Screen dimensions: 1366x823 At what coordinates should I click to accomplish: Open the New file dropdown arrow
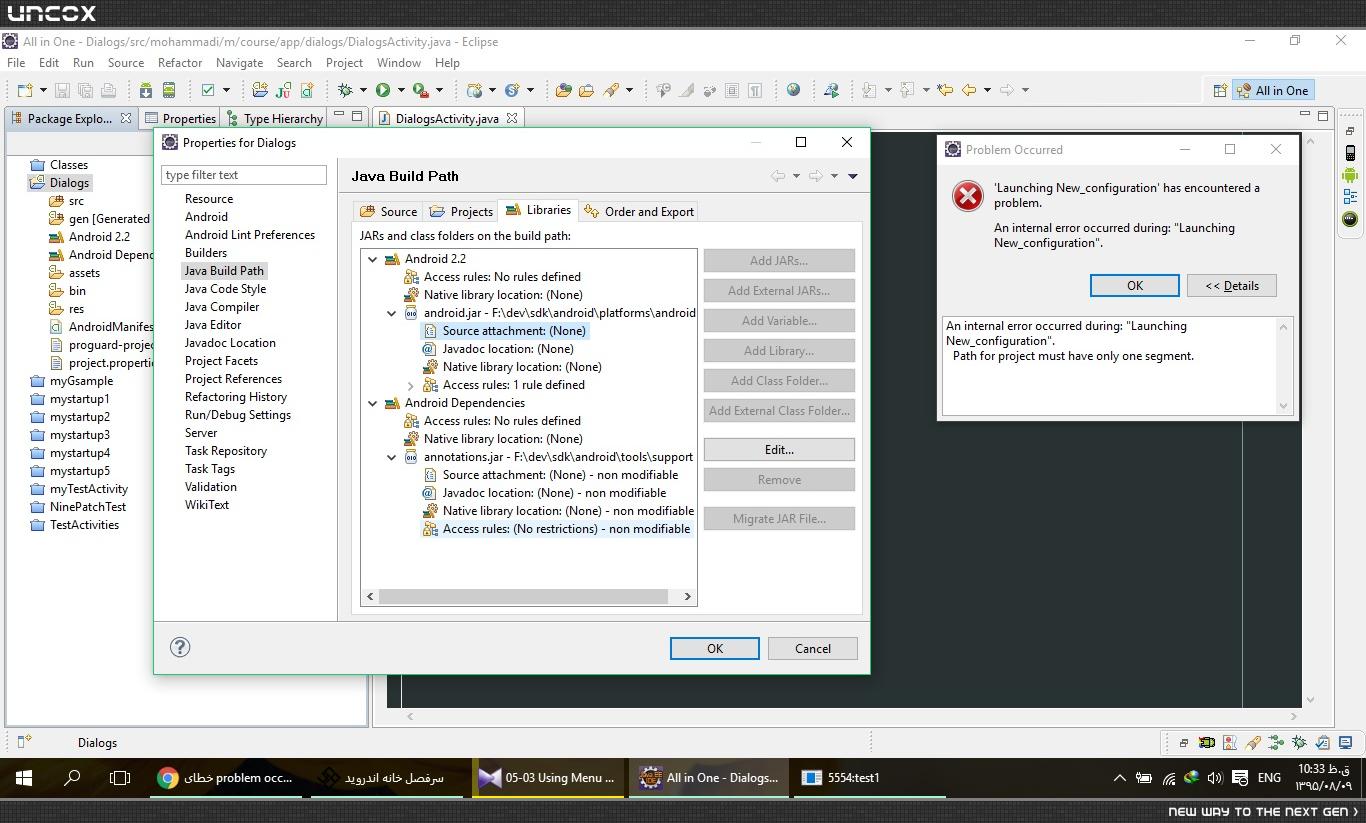[x=41, y=90]
